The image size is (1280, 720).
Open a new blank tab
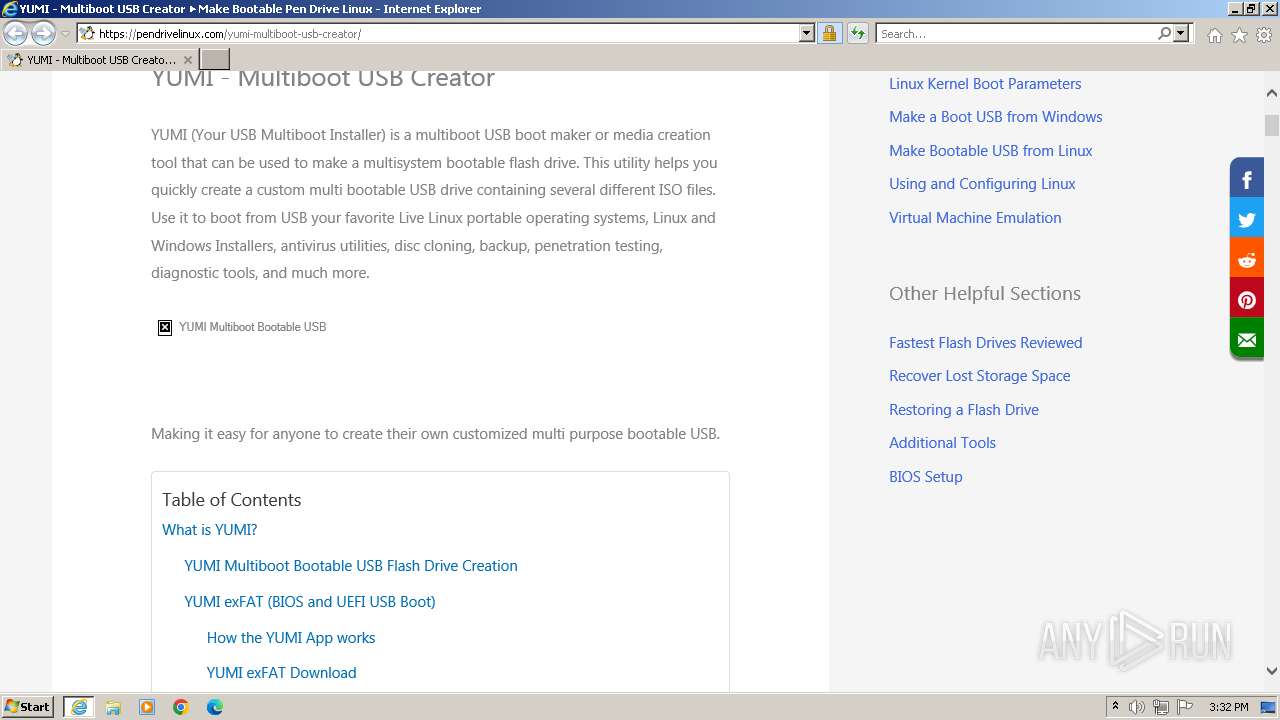[x=215, y=60]
